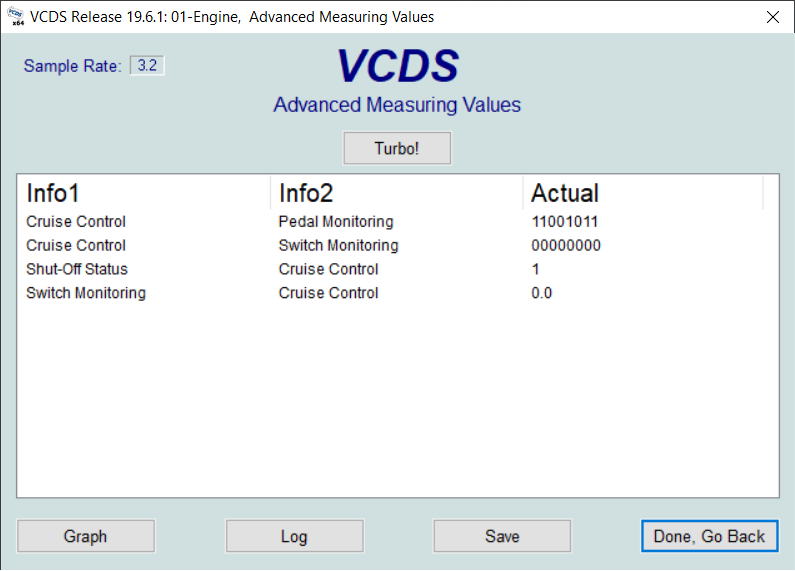Viewport: 795px width, 571px height.
Task: Click the Cruise Control cell in the 0.0 row
Action: pos(329,293)
